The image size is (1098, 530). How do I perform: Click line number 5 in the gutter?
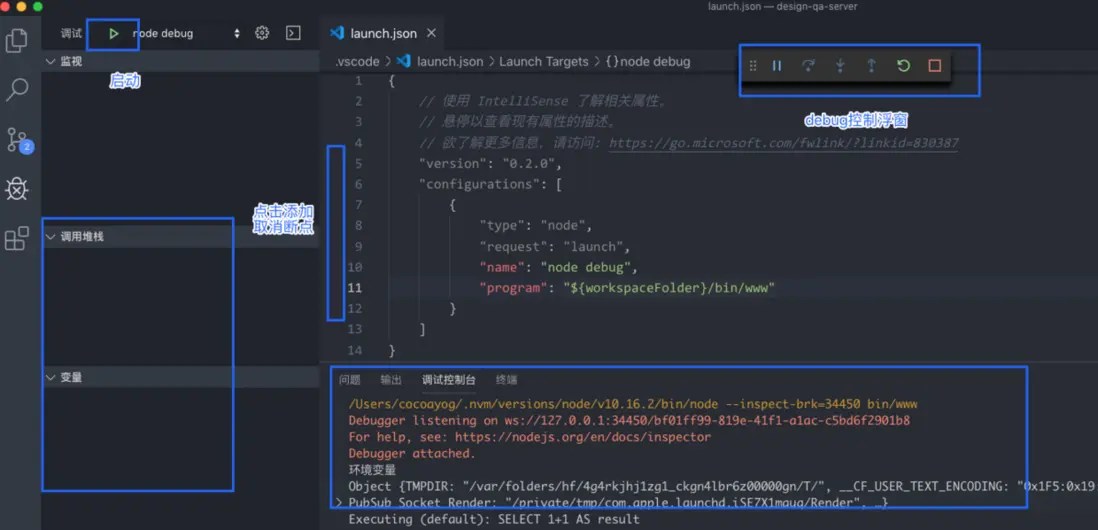click(x=359, y=164)
